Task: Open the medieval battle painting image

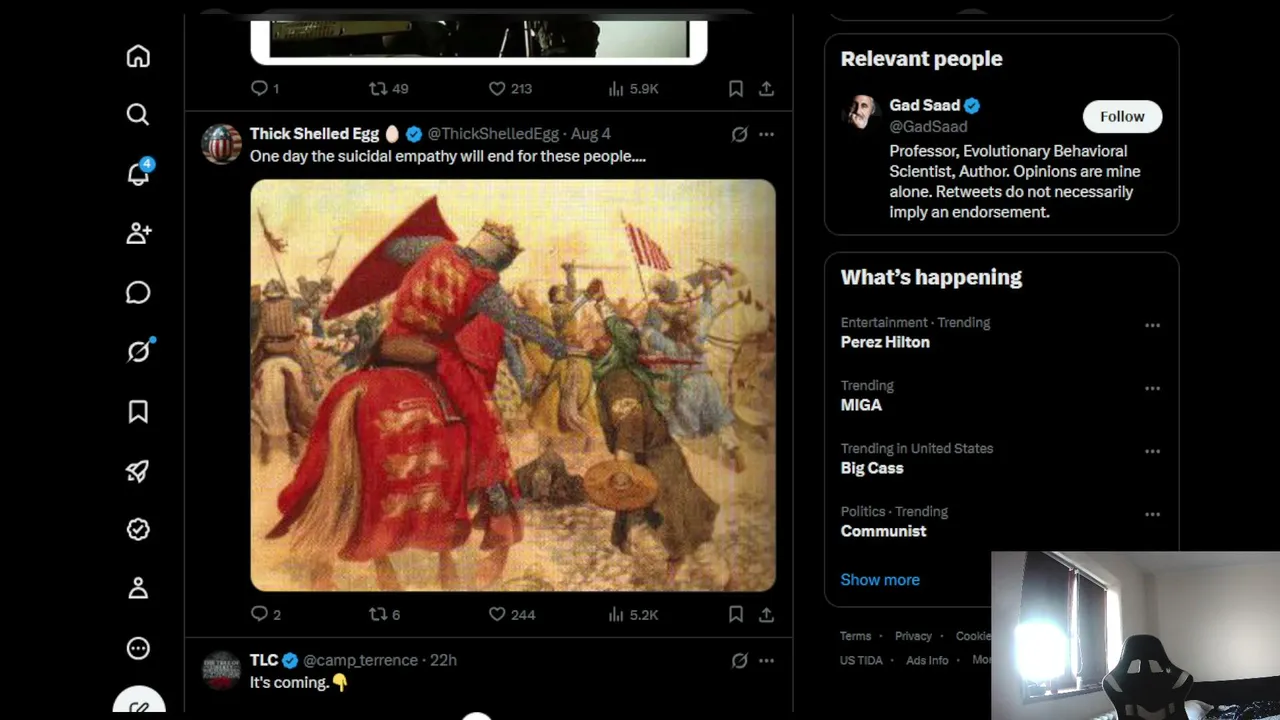Action: pyautogui.click(x=513, y=385)
